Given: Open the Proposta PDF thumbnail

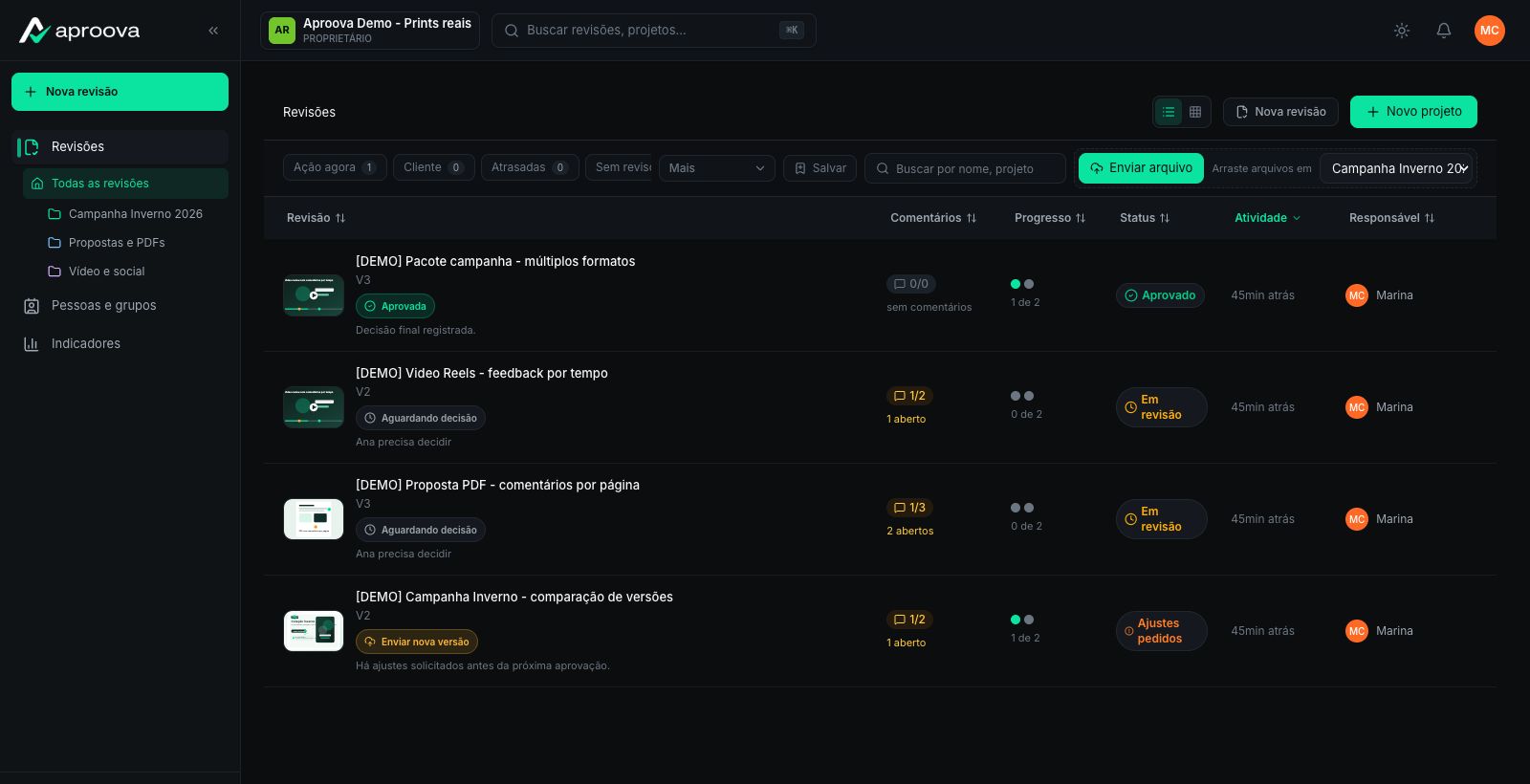Looking at the screenshot, I should (x=314, y=519).
